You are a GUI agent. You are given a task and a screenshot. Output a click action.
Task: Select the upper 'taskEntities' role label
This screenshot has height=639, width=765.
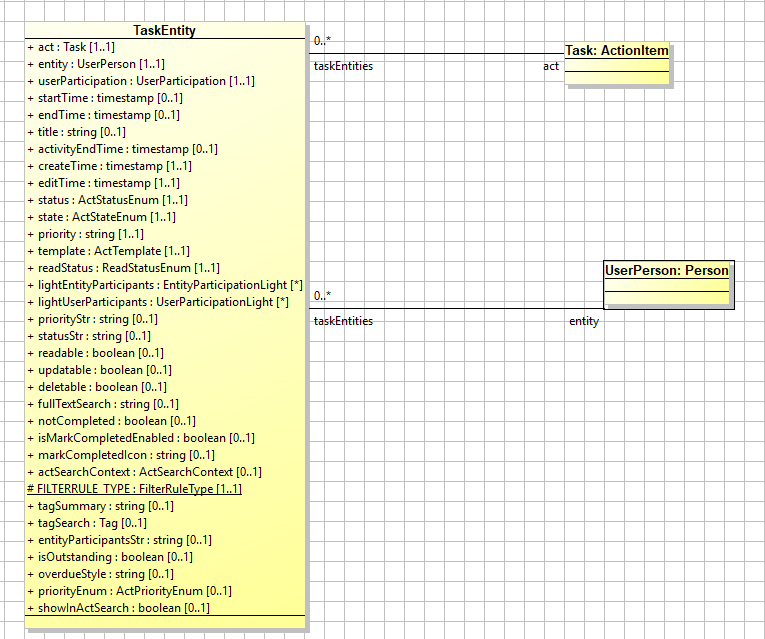pyautogui.click(x=343, y=67)
